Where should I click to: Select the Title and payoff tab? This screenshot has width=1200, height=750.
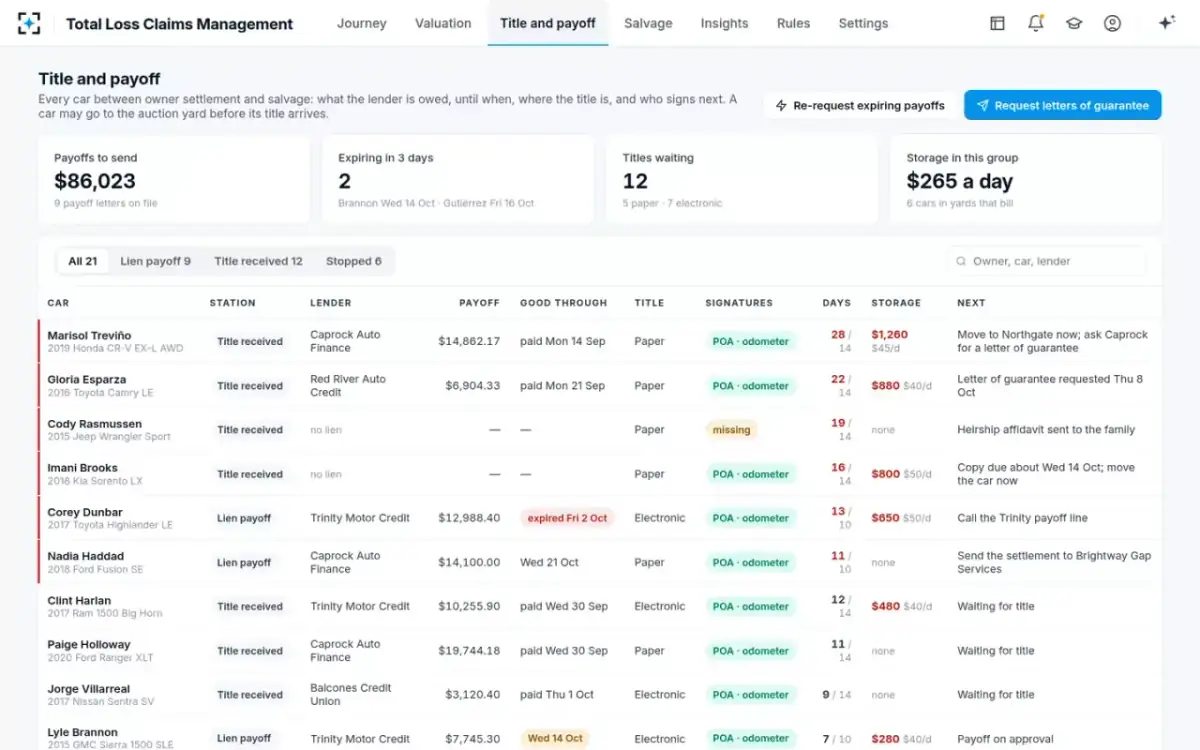pyautogui.click(x=548, y=23)
